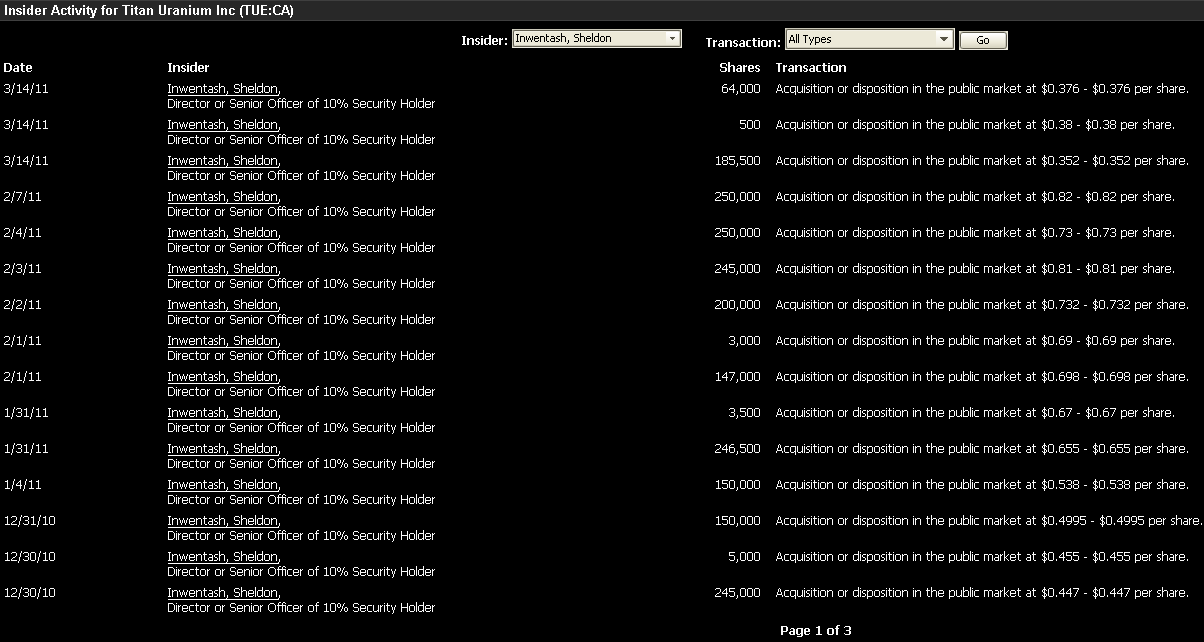Open the insider link dated 2/4/11
This screenshot has height=642, width=1204.
coord(222,233)
